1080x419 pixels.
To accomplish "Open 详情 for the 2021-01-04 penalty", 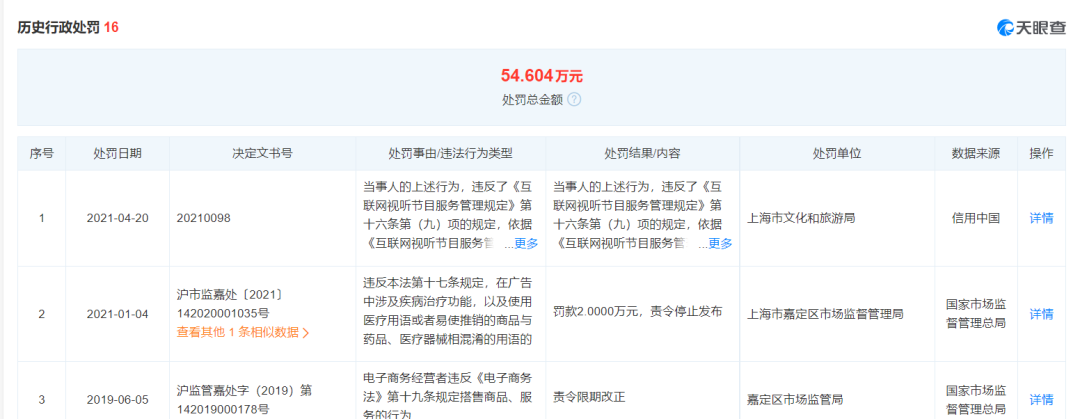I will click(x=1041, y=314).
